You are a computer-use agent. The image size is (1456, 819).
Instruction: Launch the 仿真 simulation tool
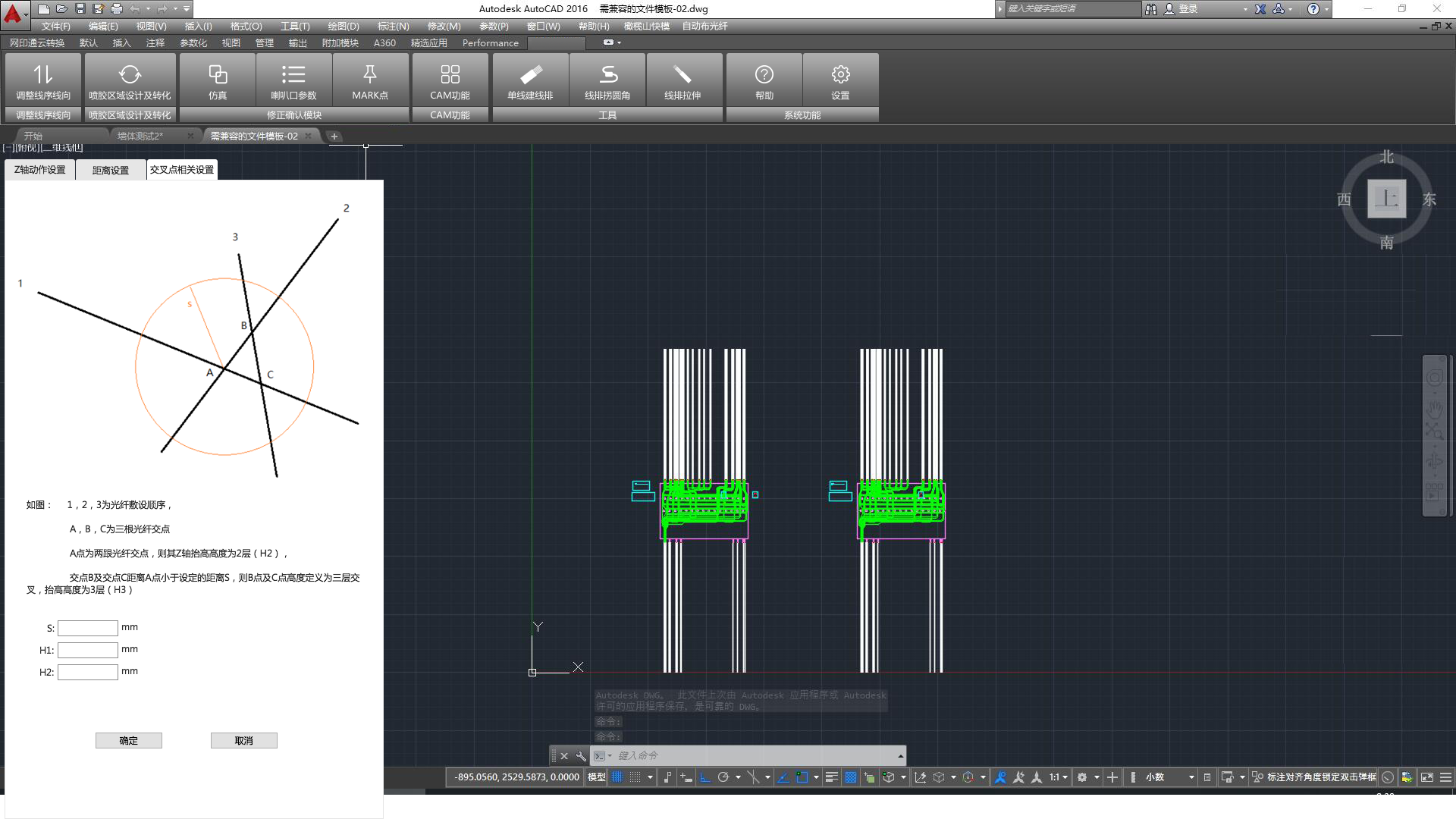point(218,80)
